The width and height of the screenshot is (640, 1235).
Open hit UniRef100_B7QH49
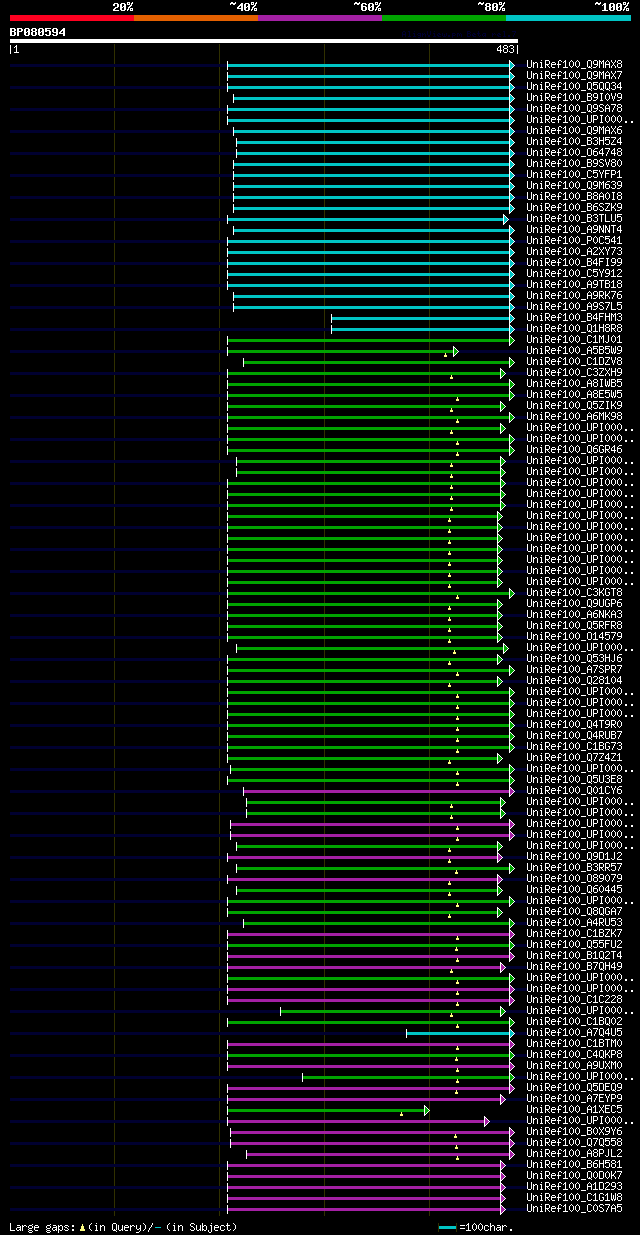click(576, 967)
